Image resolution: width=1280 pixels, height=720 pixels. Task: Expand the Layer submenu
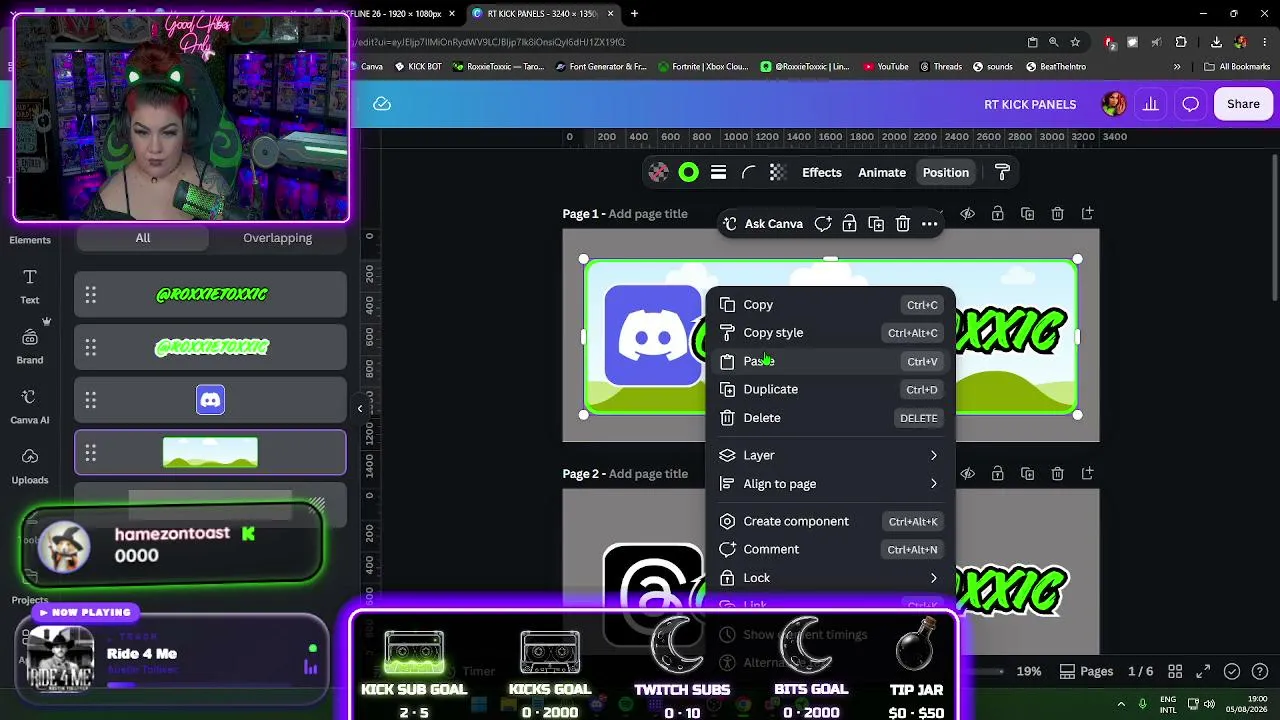(830, 455)
